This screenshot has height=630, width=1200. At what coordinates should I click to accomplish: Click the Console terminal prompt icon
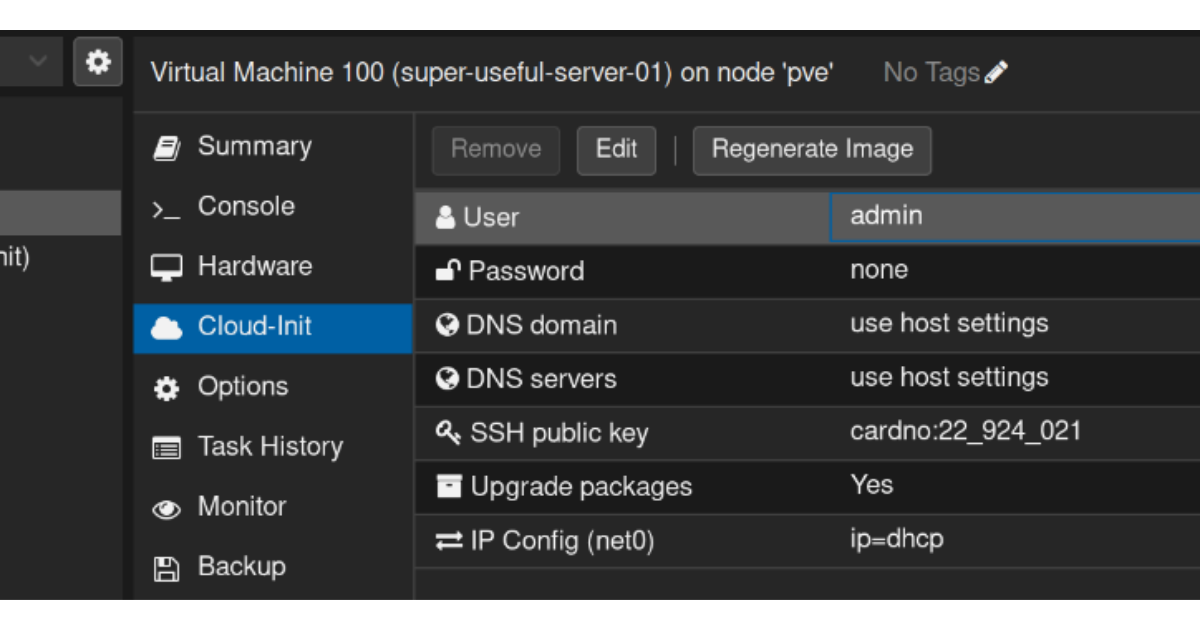[166, 208]
